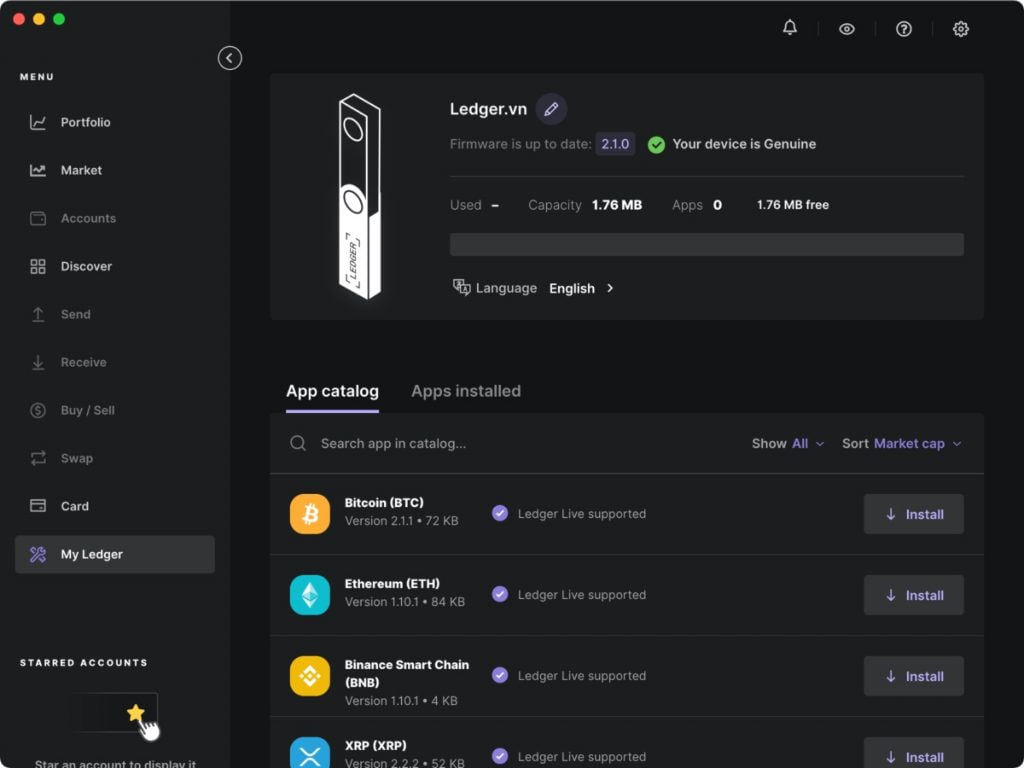Click the Send upward arrow icon

[x=38, y=314]
